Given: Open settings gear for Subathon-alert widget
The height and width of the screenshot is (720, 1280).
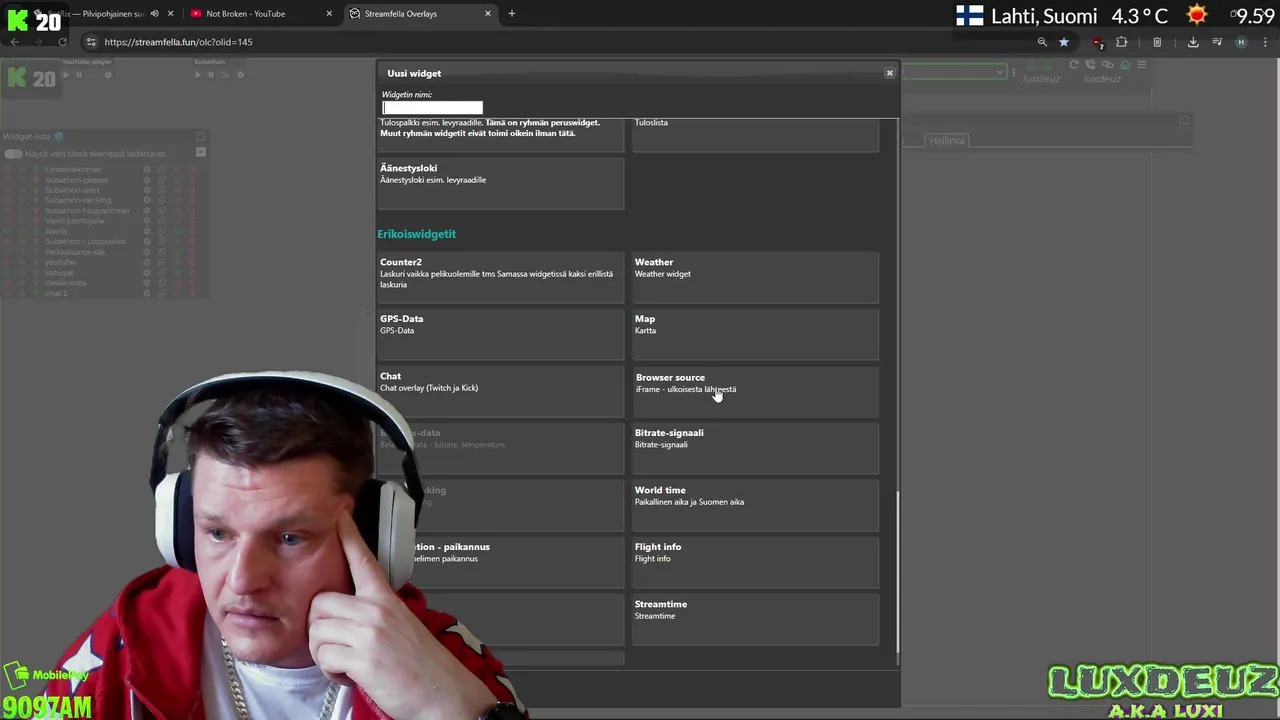Looking at the screenshot, I should pyautogui.click(x=147, y=190).
